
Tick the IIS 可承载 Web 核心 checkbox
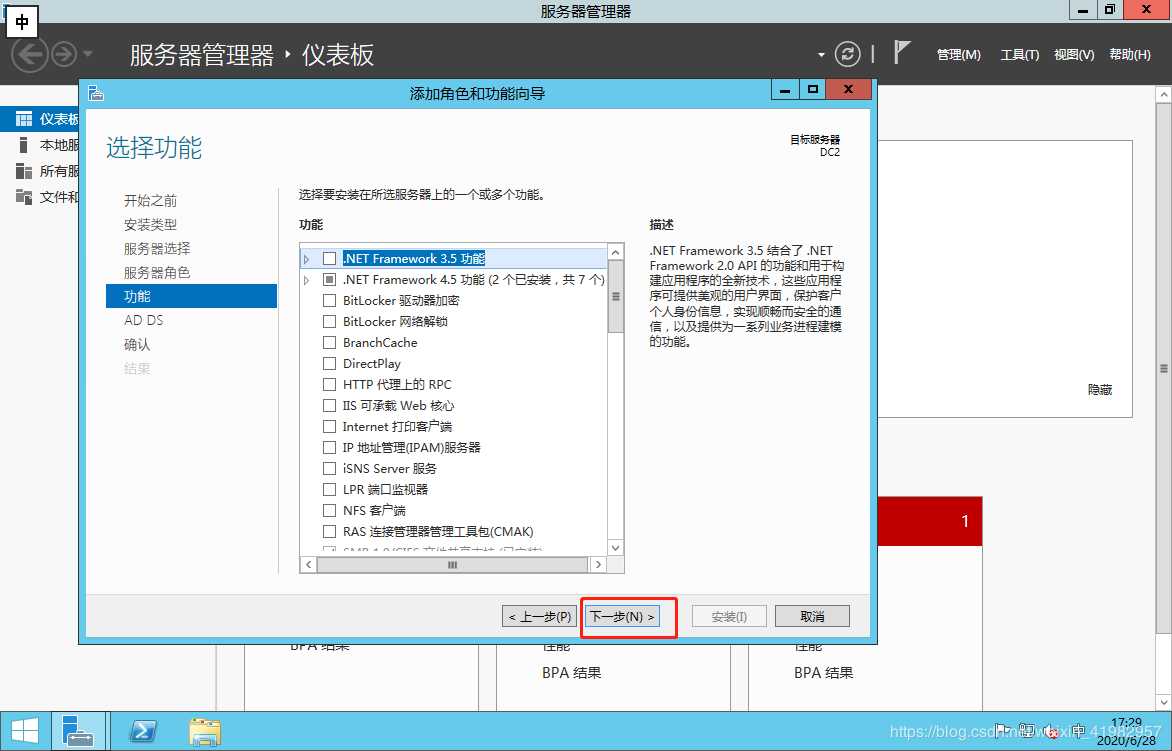click(330, 405)
